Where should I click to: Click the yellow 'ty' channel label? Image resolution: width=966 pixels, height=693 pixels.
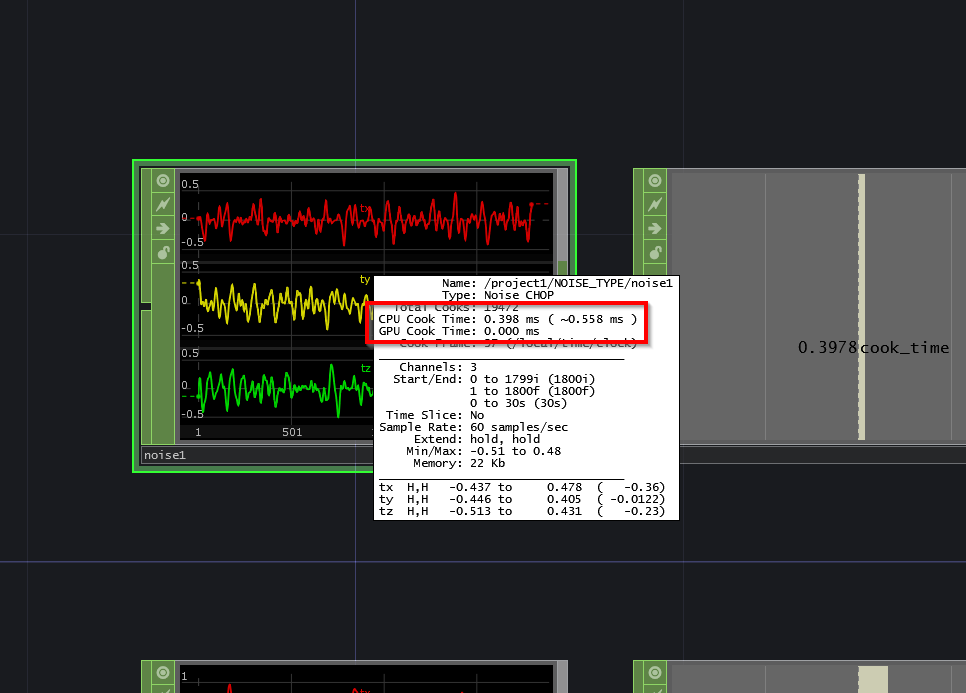[365, 280]
